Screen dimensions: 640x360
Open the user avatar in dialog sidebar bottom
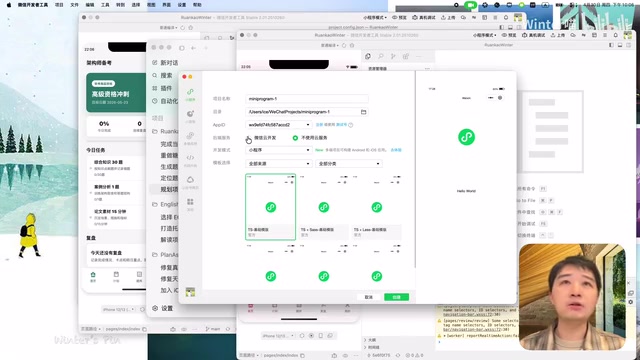(190, 292)
